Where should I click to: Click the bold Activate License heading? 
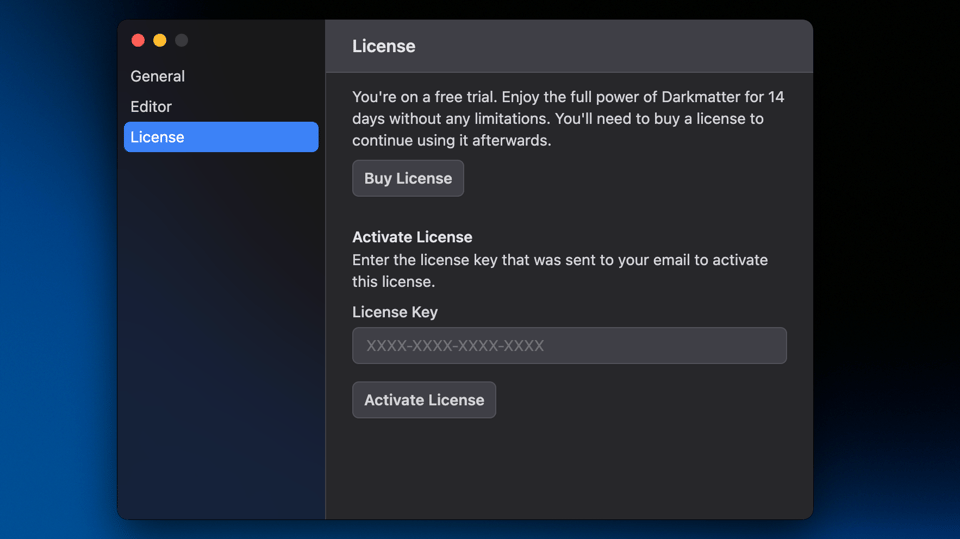412,237
